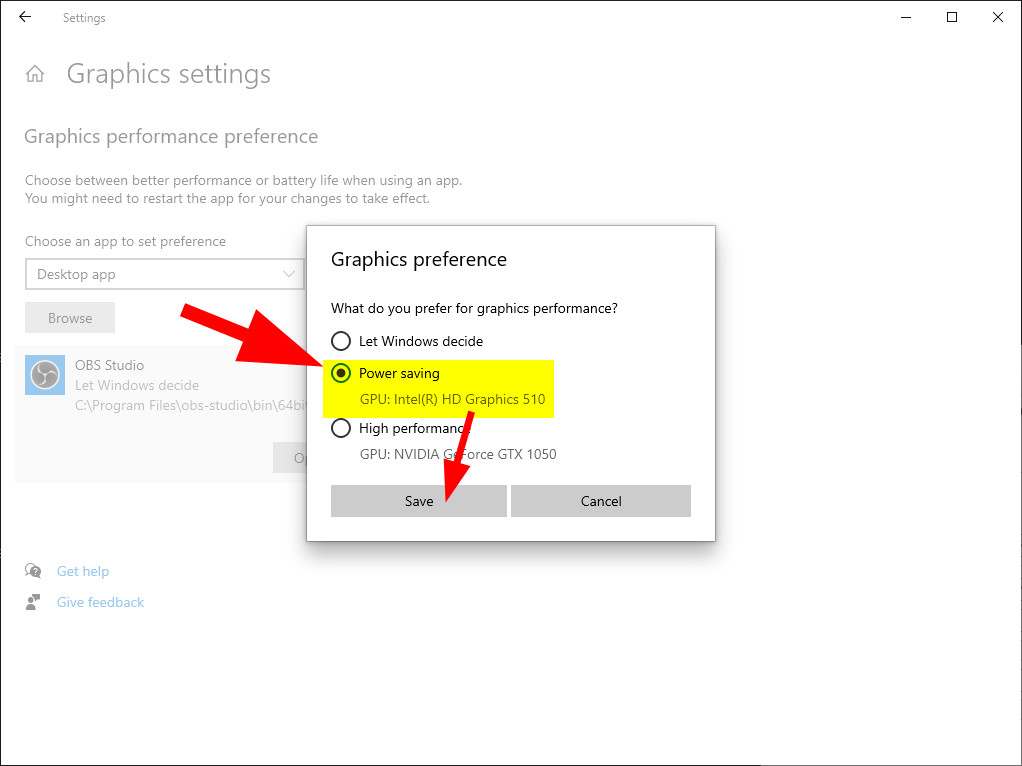
Task: Click the chevron on the app type dropdown
Action: pos(290,274)
